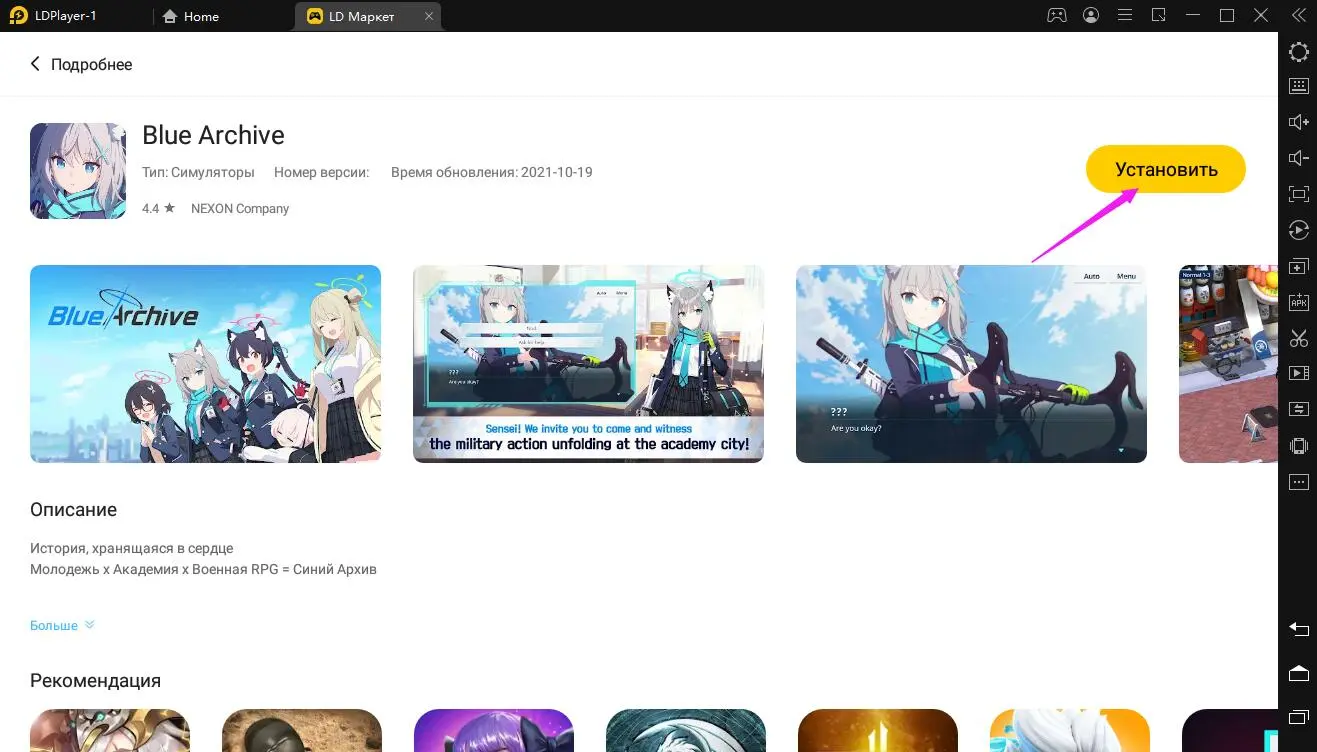
Task: Open the helmet soldier recommended app
Action: (302, 730)
